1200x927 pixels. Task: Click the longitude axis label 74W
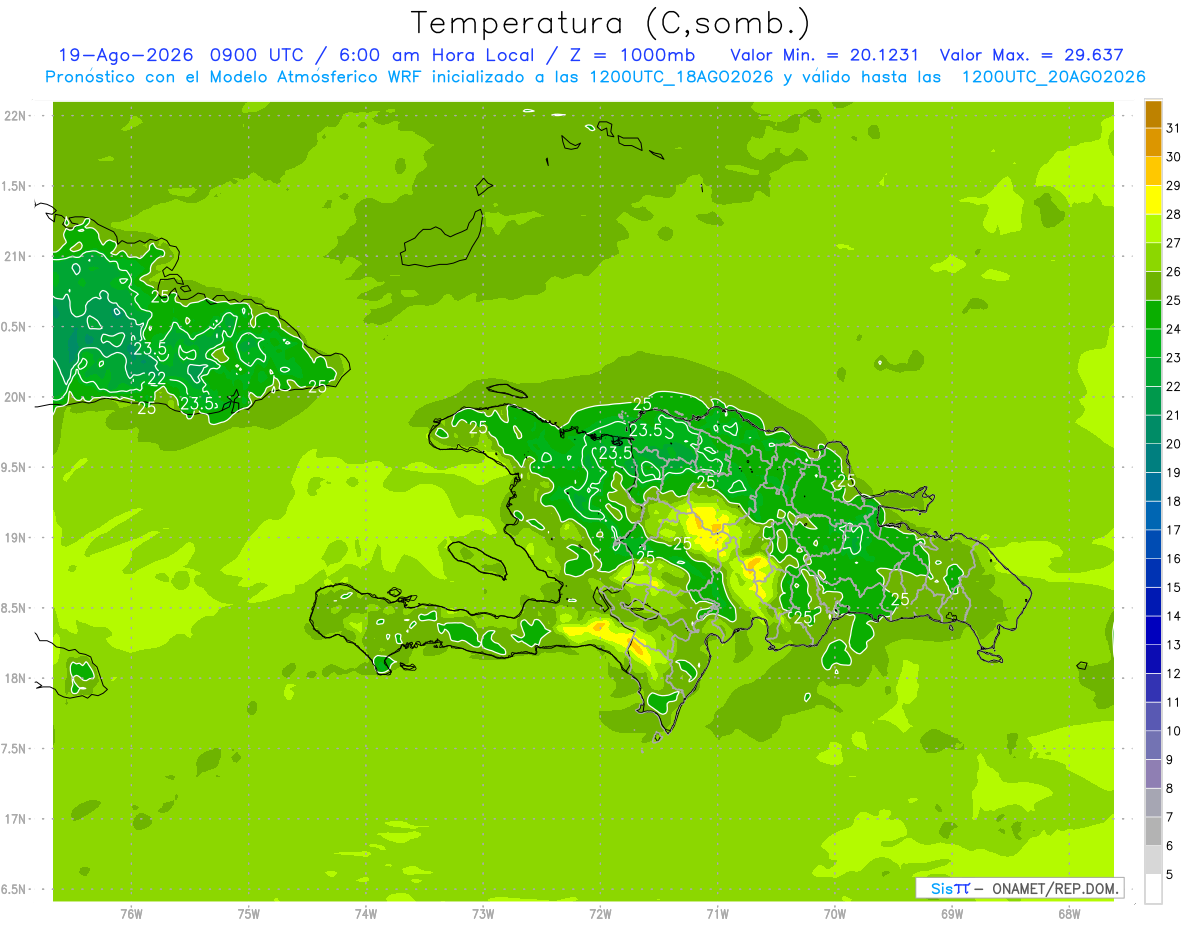[x=366, y=913]
